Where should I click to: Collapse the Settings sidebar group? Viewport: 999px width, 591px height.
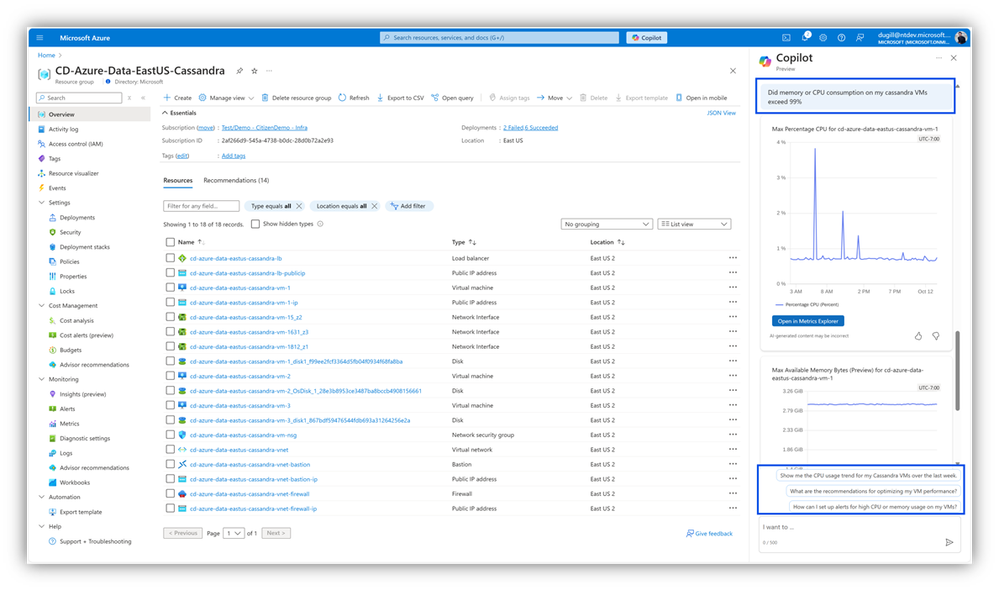[x=41, y=203]
